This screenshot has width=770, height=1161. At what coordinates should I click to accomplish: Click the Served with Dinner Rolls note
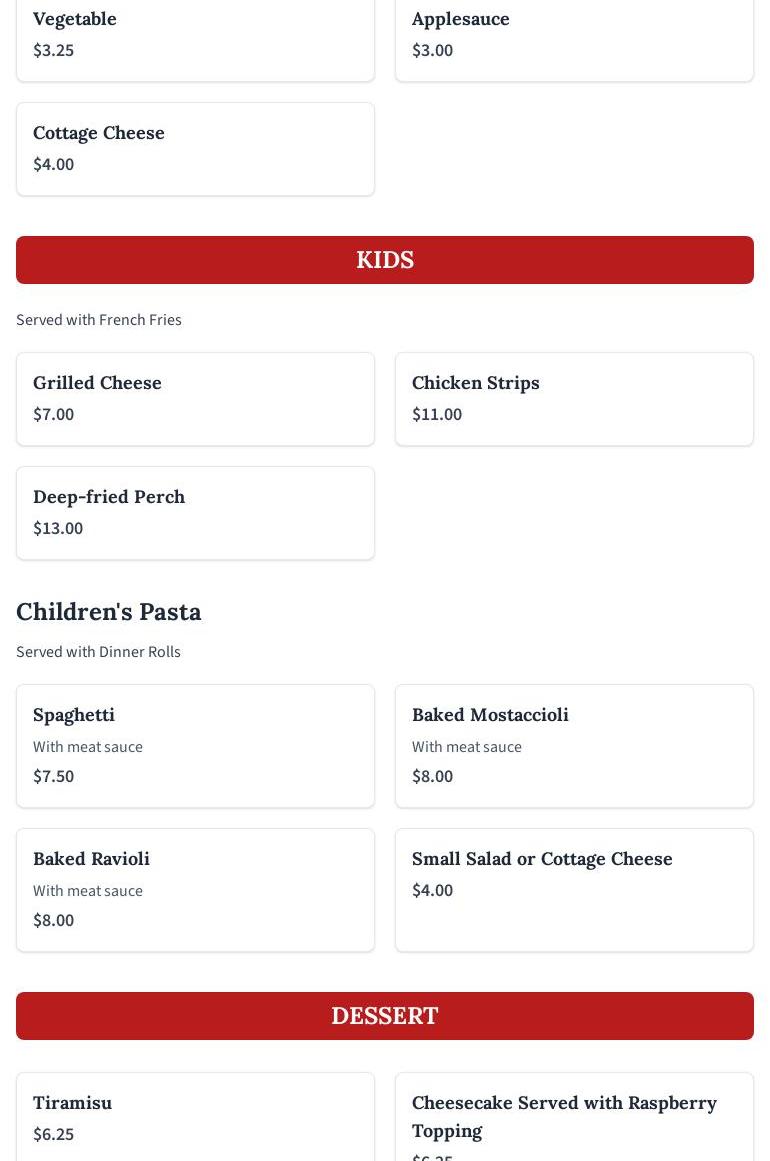click(98, 652)
